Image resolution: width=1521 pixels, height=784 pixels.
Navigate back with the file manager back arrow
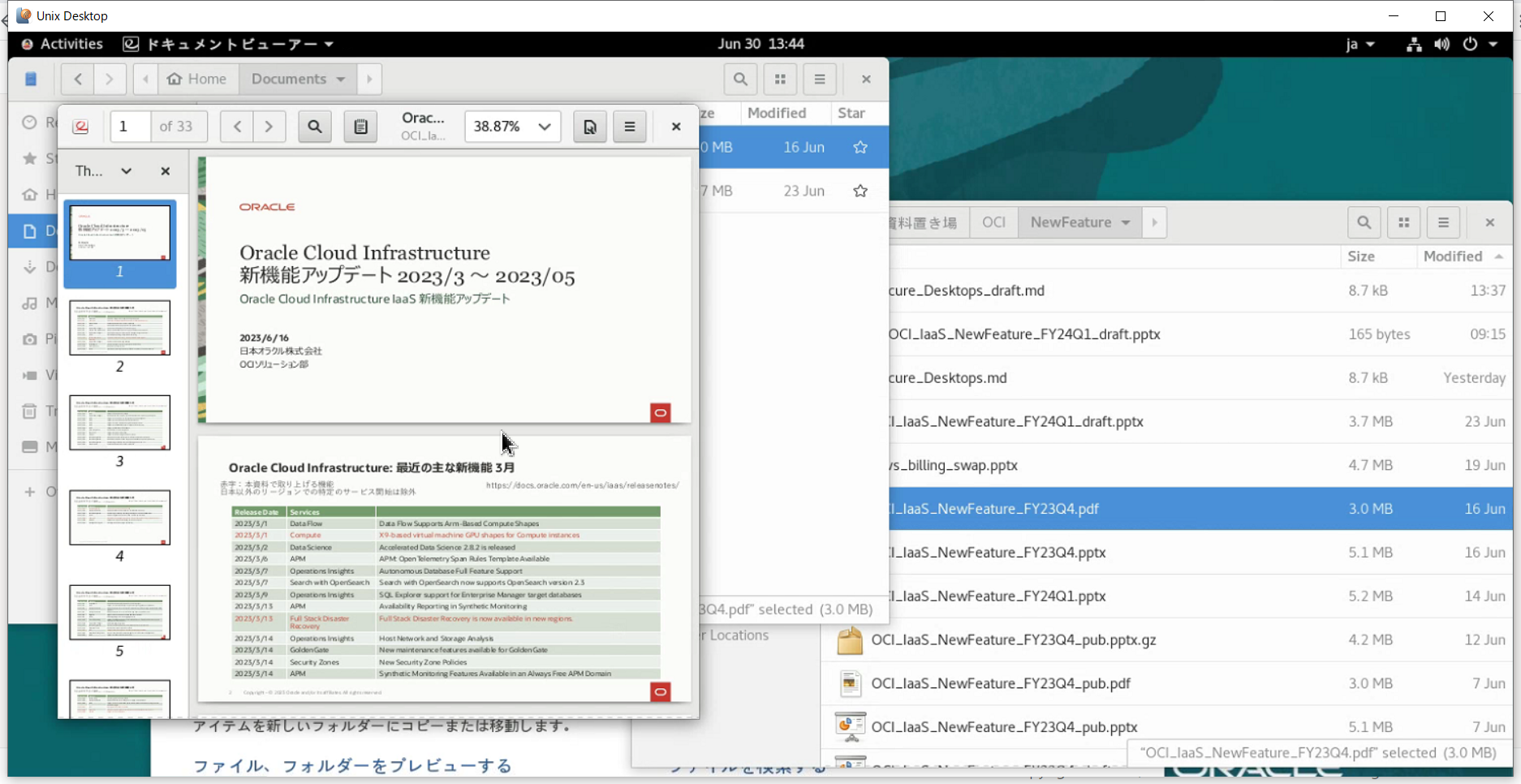(77, 79)
